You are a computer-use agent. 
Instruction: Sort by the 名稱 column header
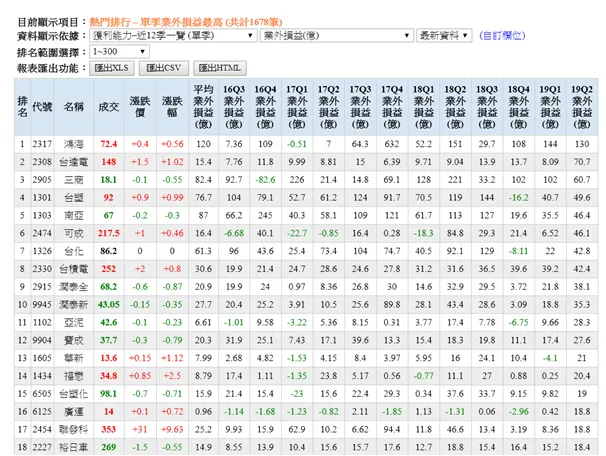coord(73,107)
